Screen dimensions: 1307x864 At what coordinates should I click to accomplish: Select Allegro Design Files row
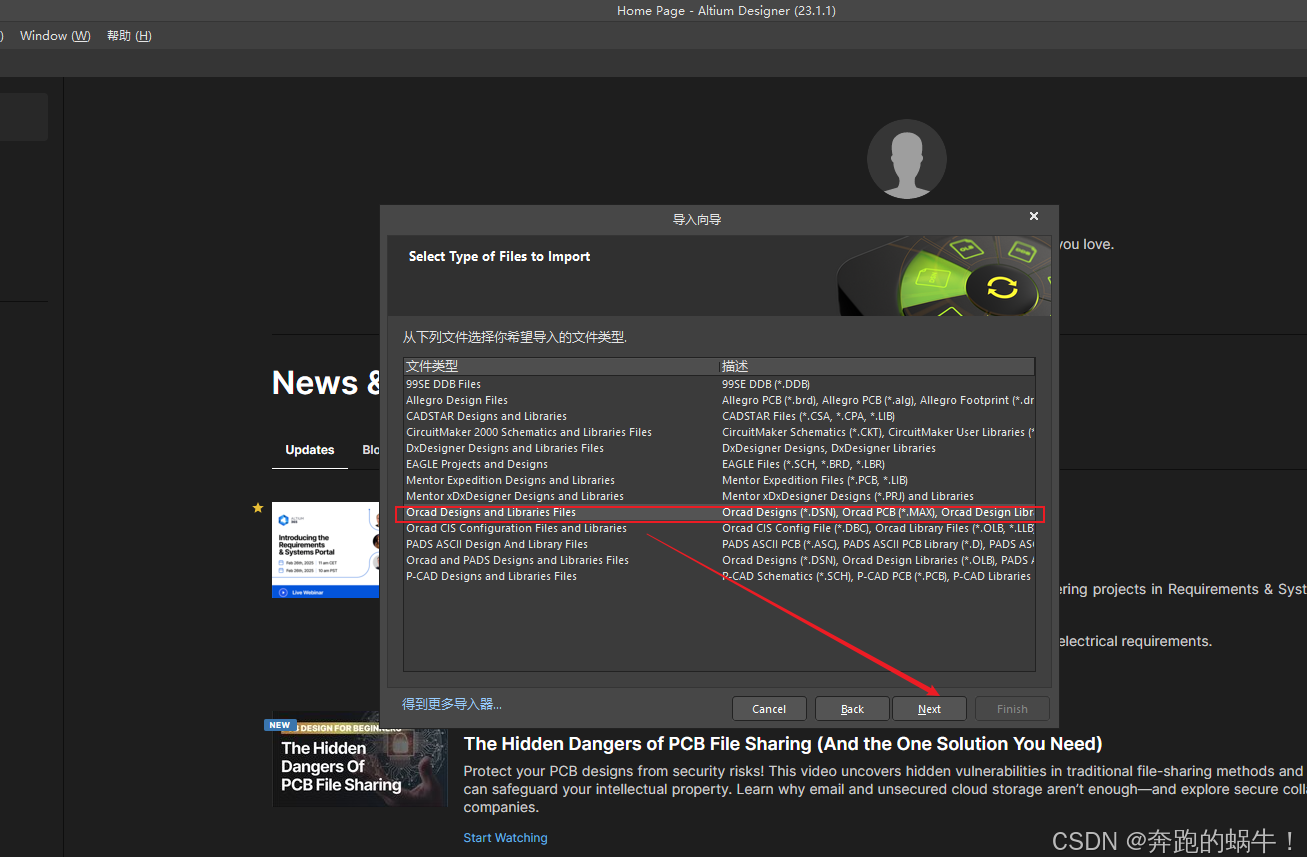click(x=719, y=400)
